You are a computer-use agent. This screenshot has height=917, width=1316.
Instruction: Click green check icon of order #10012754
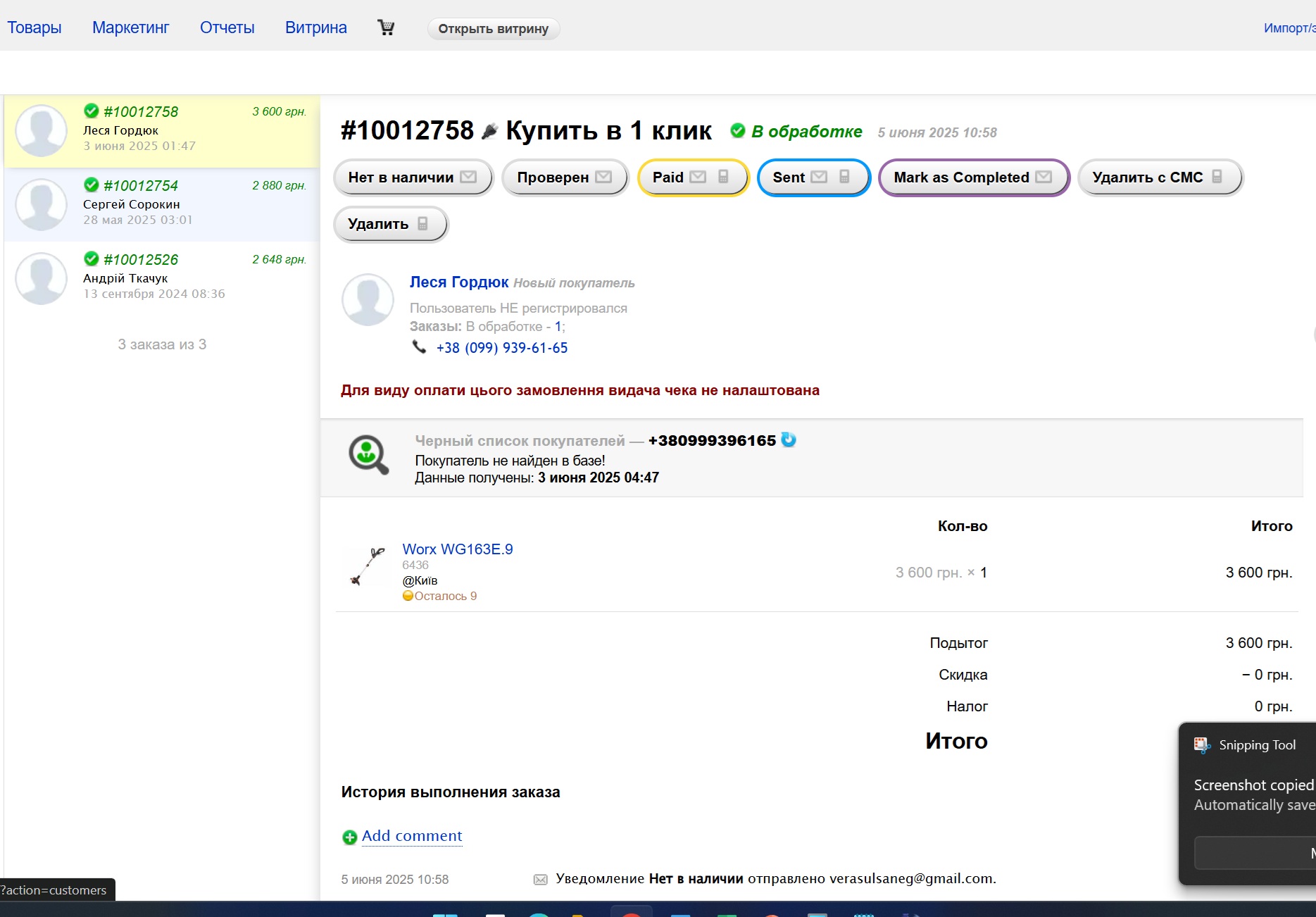[x=92, y=185]
